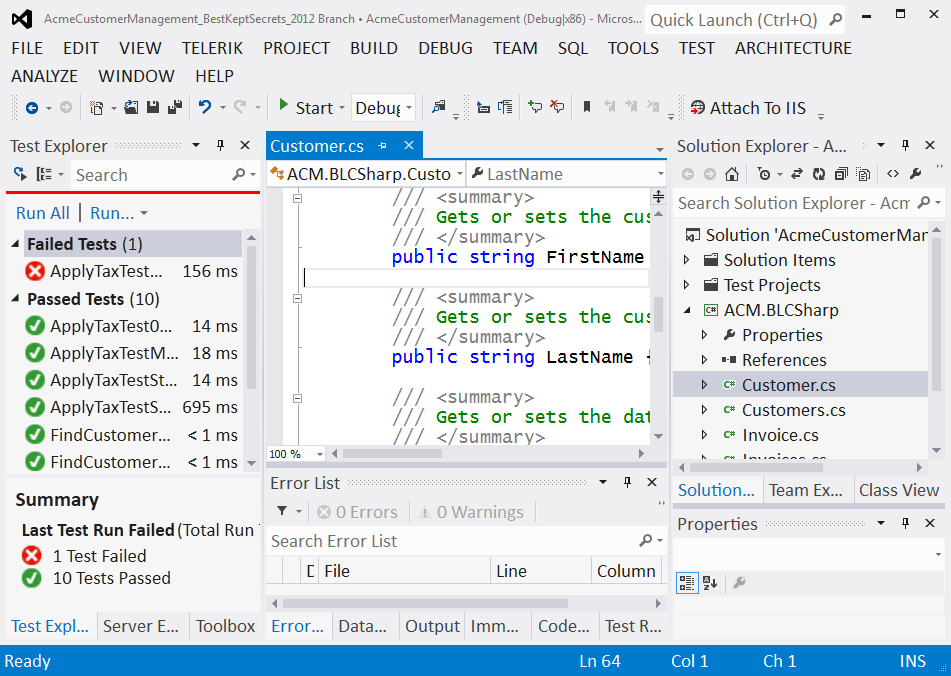The width and height of the screenshot is (951, 676).
Task: Click the File column header in Error List
Action: point(405,571)
